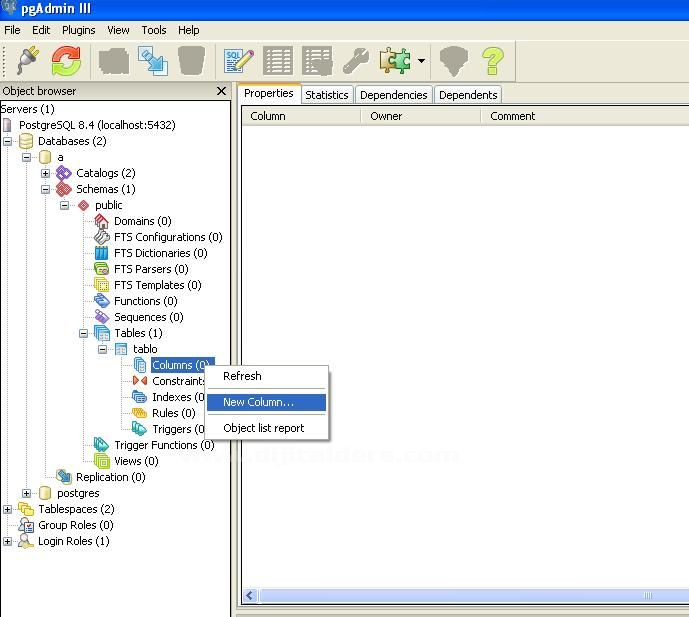The height and width of the screenshot is (617, 689).
Task: Select the Constraints node icon
Action: tap(140, 381)
